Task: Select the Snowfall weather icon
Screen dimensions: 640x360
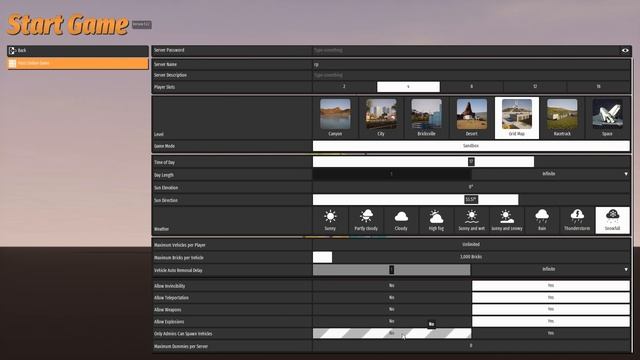Action: (x=612, y=220)
